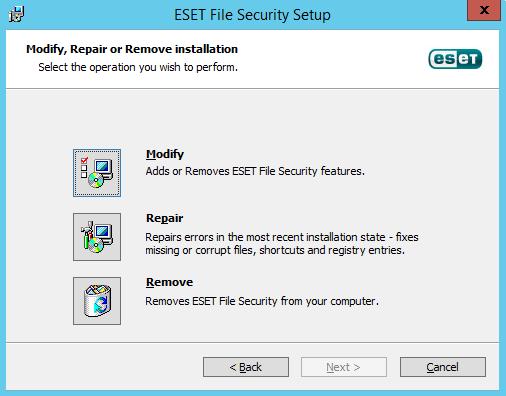
Task: Click the empty title bar area beside the close button
Action: 398,15
